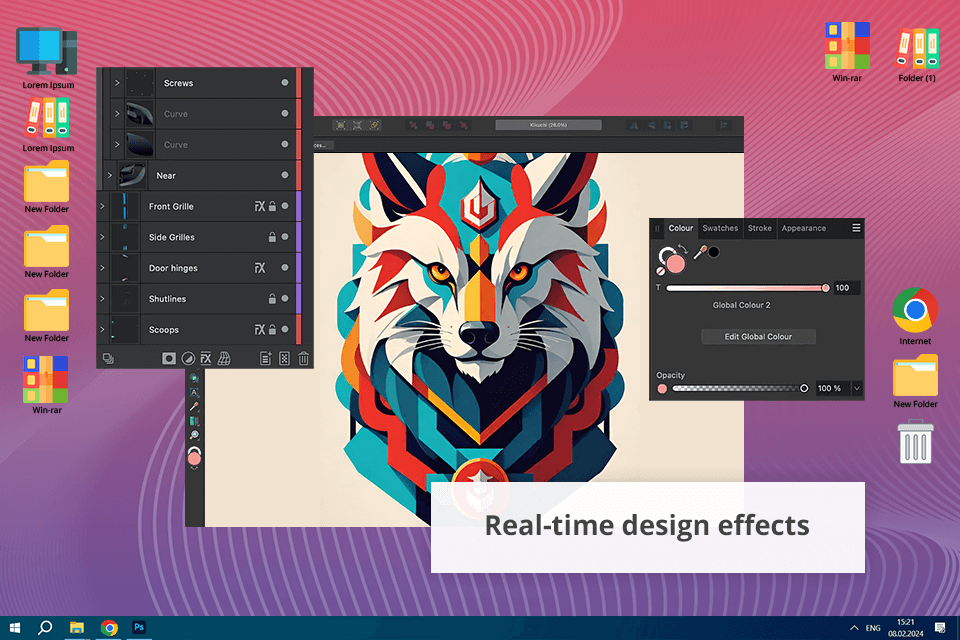Screen dimensions: 960x640
Task: Add a pixel layer with the checkered icon
Action: pos(284,358)
